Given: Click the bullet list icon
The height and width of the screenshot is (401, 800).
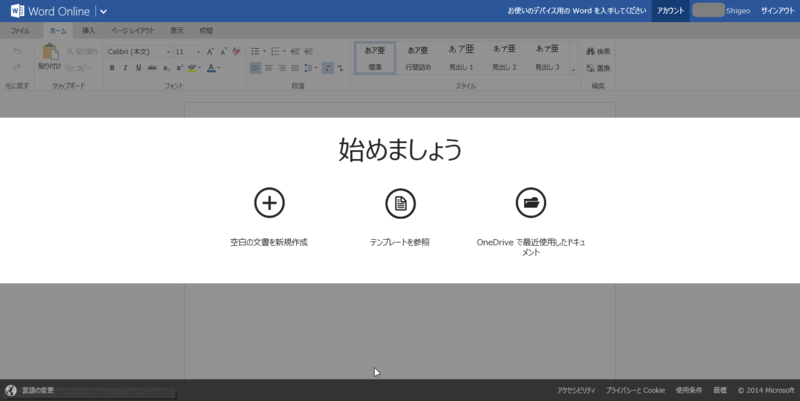Looking at the screenshot, I should pos(255,52).
